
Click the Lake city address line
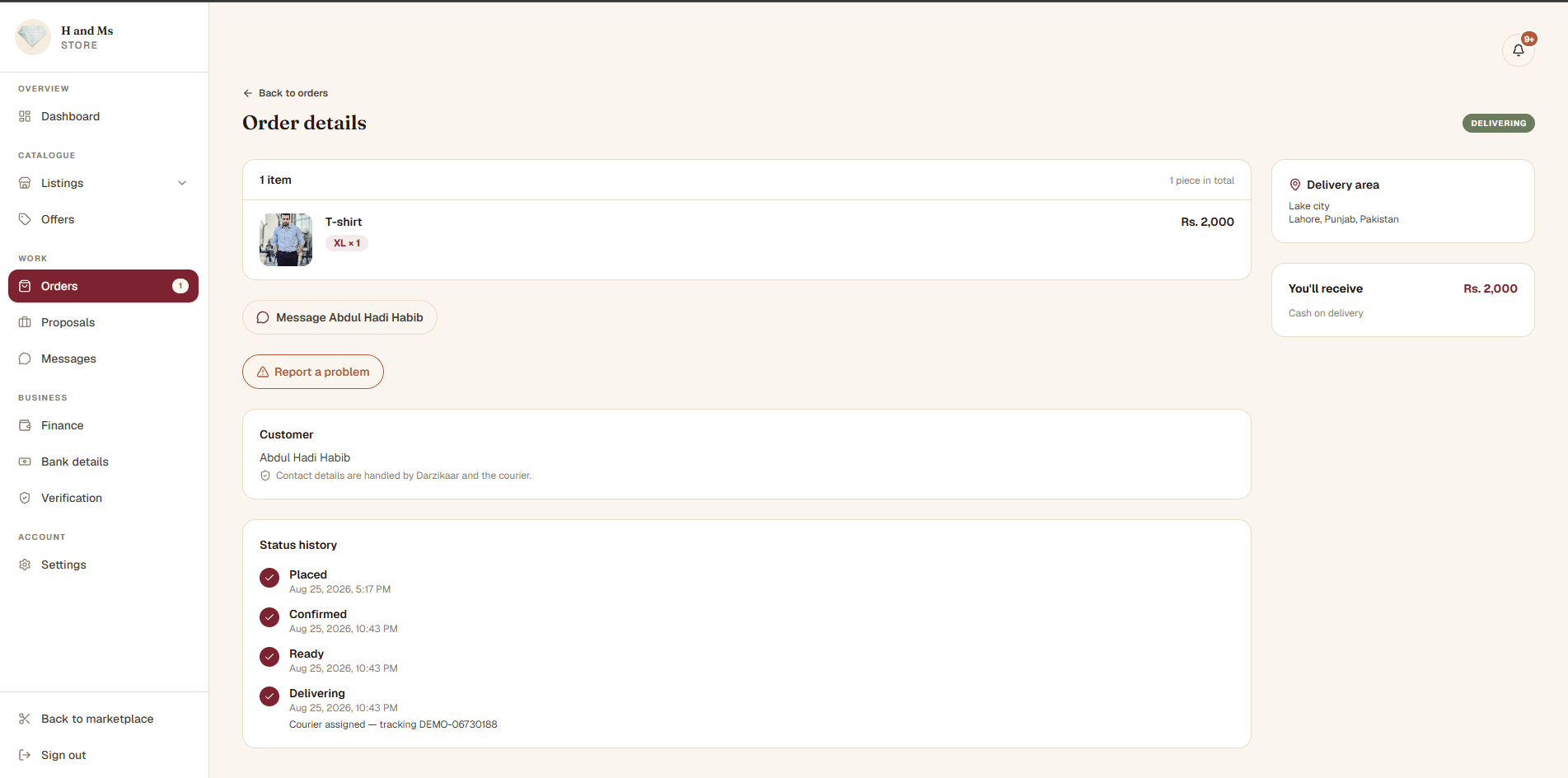click(x=1309, y=206)
